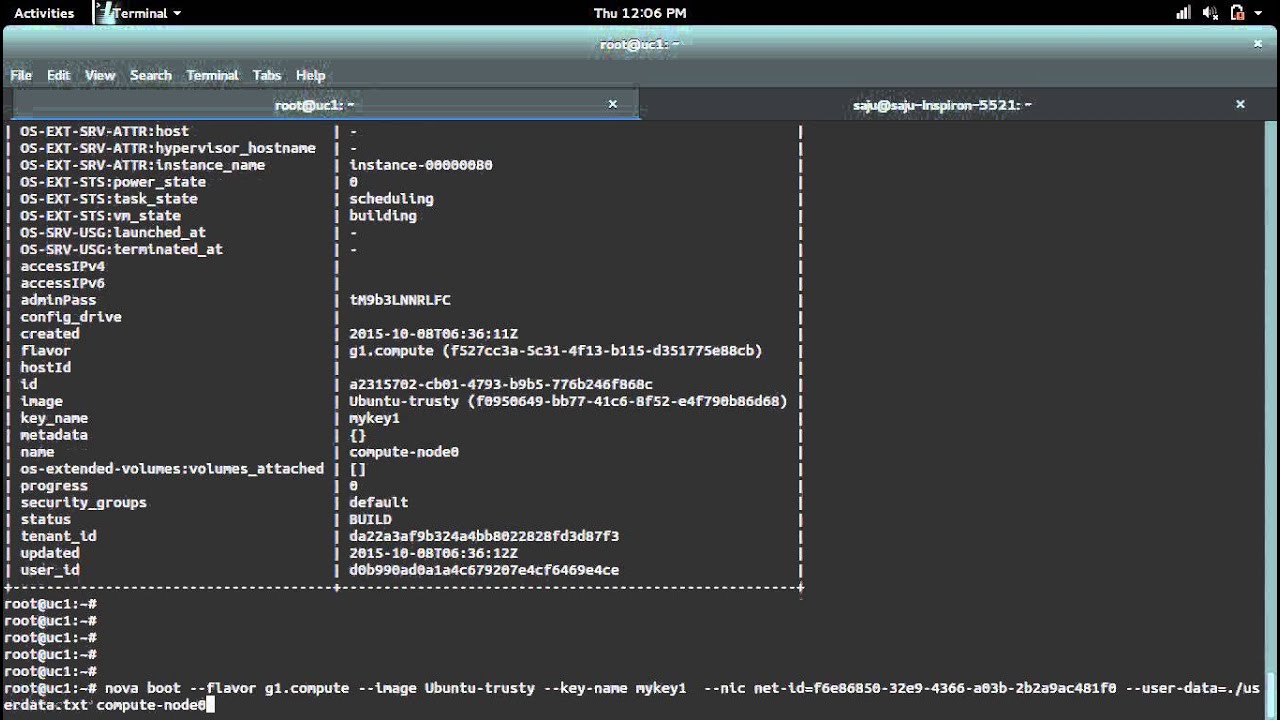Click the hostId label
1280x720 pixels.
coord(45,368)
